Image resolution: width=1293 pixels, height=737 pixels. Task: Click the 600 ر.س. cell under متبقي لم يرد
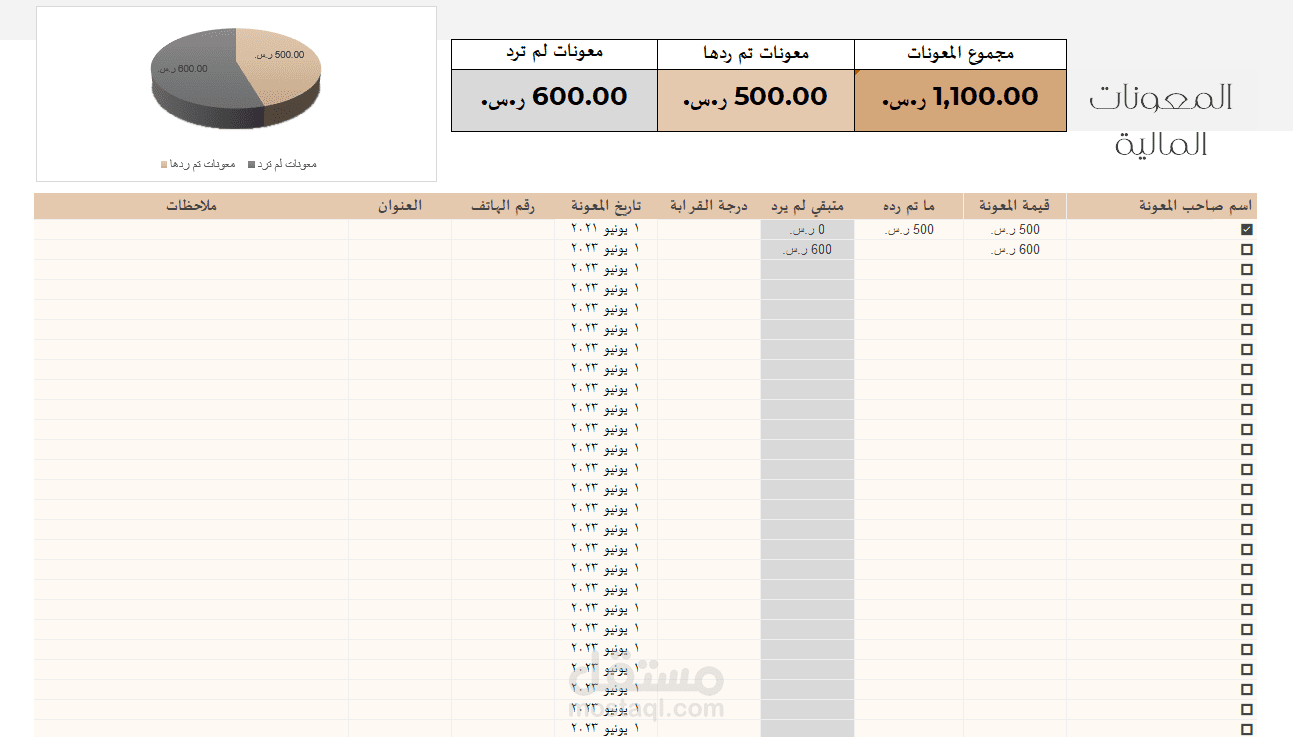pyautogui.click(x=807, y=250)
